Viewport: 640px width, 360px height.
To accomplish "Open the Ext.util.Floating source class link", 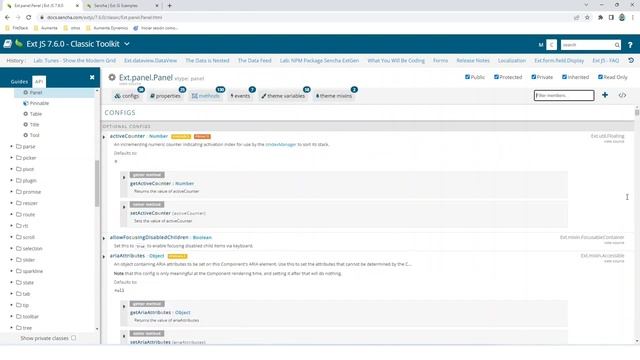I will [x=607, y=136].
